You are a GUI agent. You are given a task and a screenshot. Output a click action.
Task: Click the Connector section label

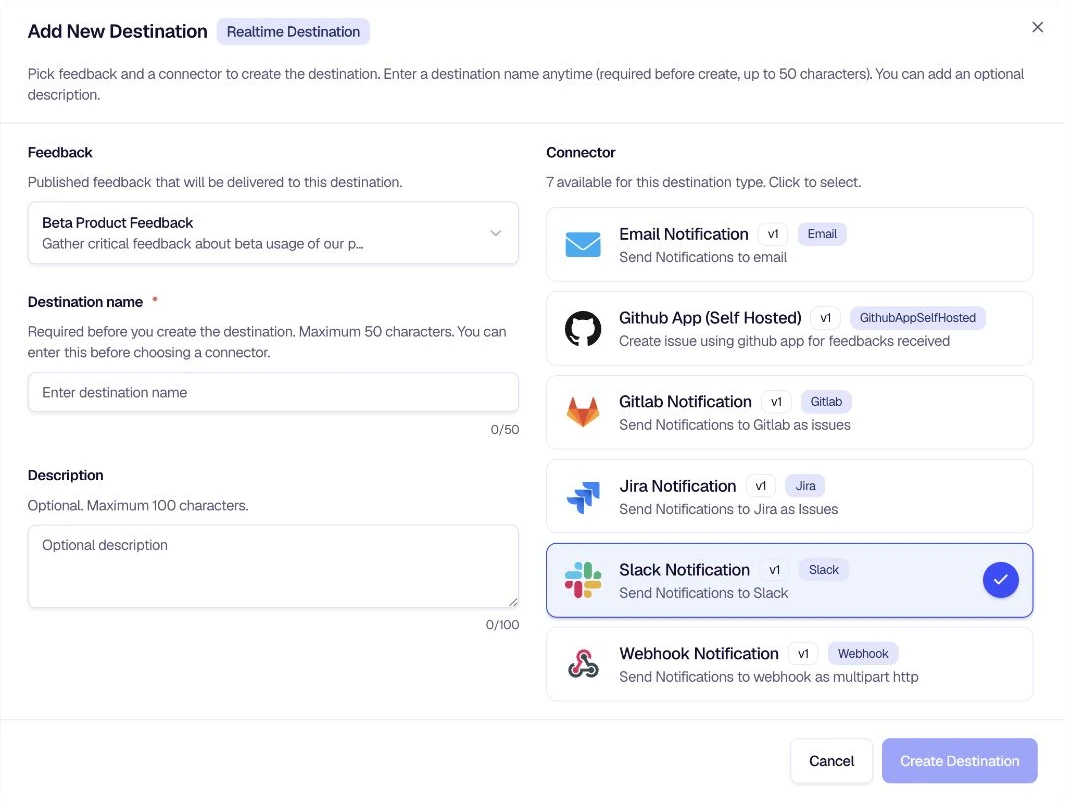click(581, 152)
